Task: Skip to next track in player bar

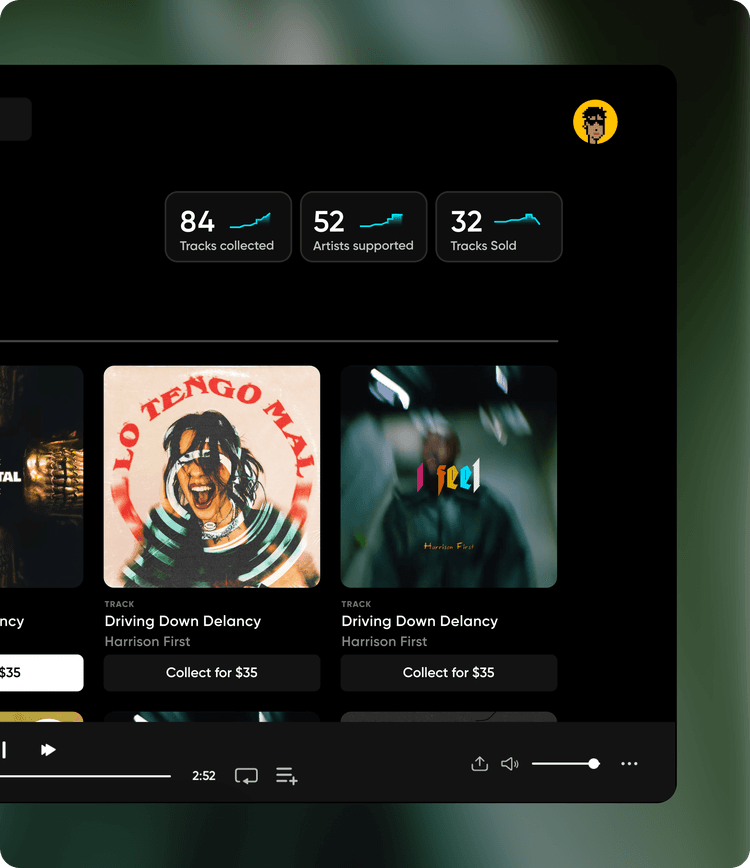Action: point(48,750)
